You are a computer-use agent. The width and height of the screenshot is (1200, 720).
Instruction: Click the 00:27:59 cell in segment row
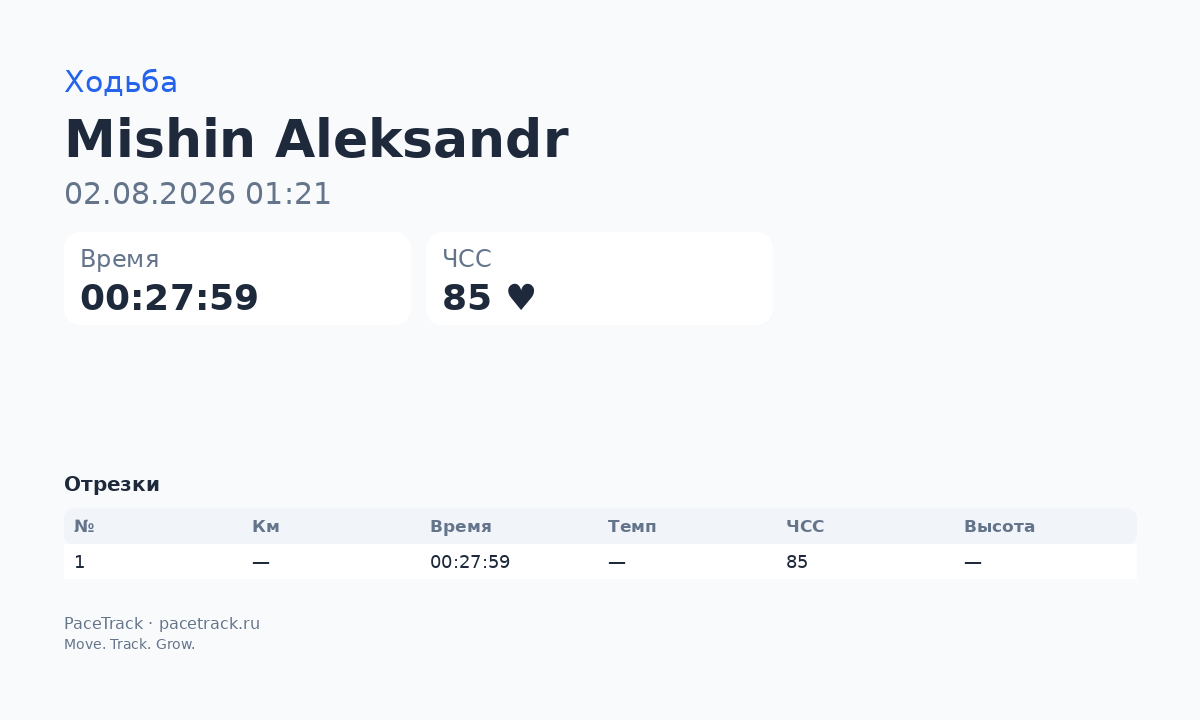470,562
